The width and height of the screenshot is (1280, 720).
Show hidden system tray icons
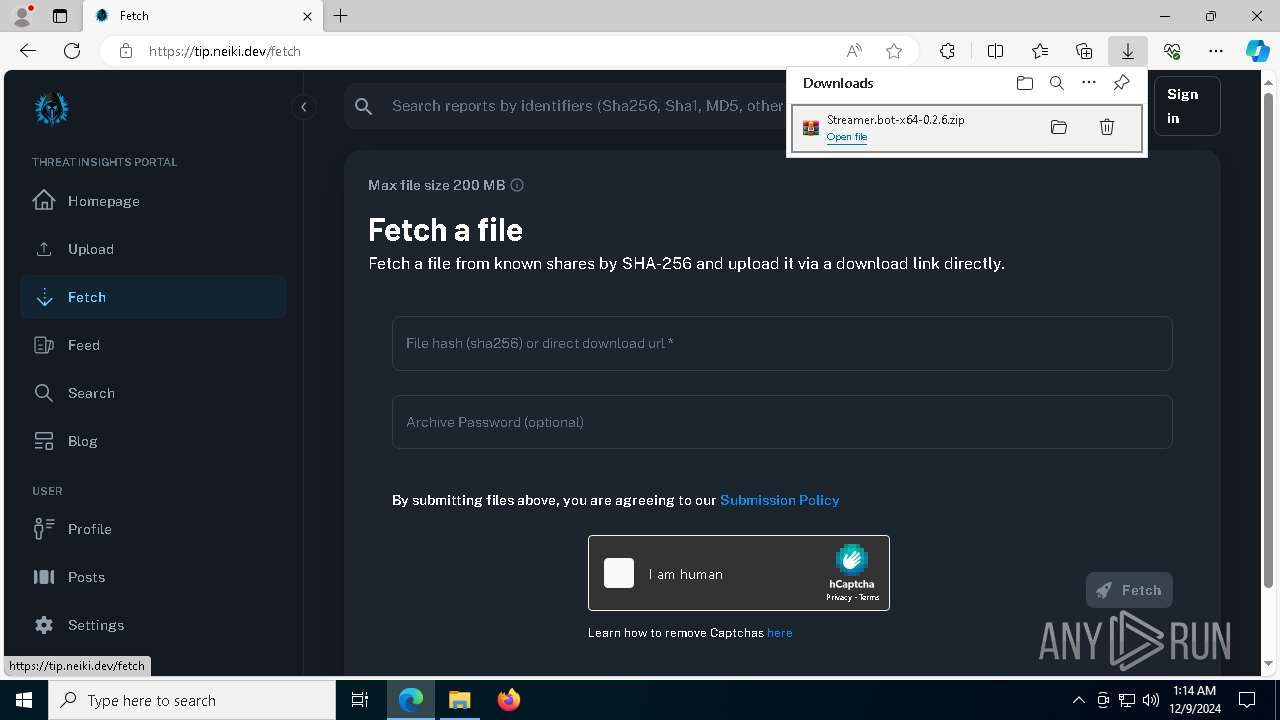(1078, 700)
